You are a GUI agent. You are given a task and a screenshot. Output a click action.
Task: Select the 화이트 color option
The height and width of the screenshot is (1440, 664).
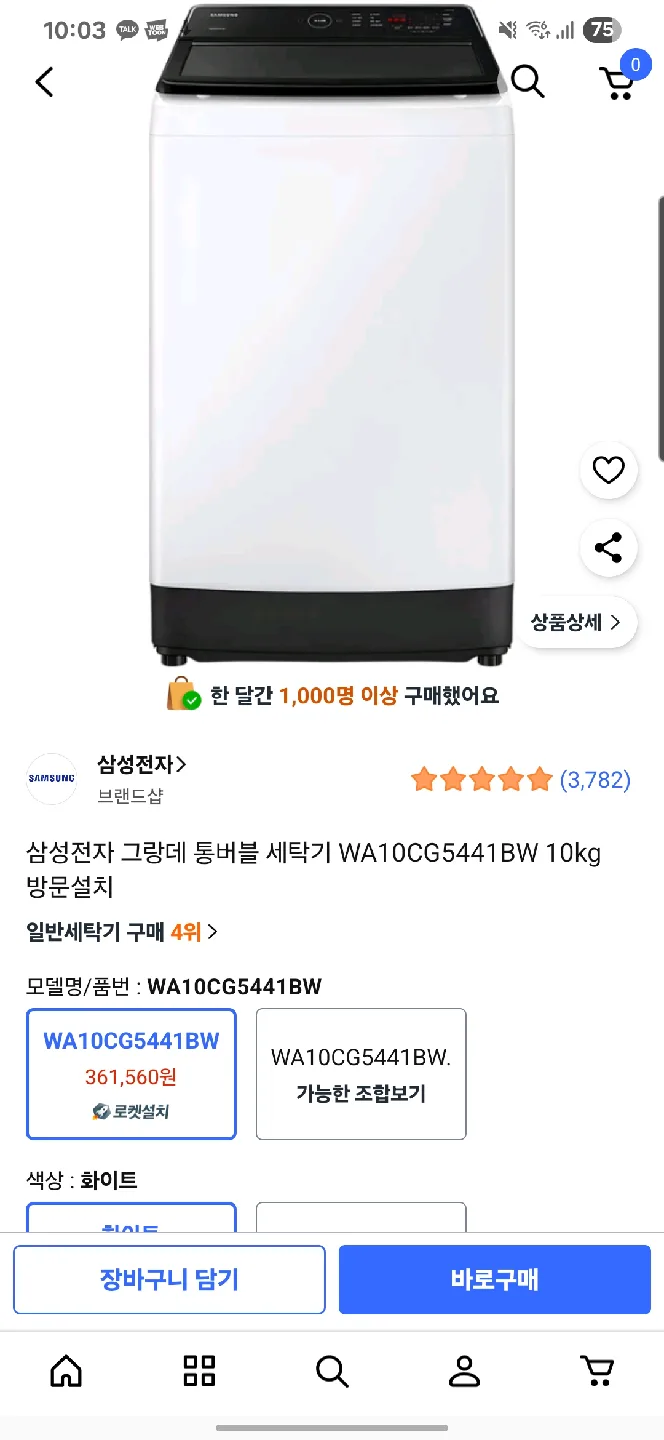click(x=131, y=1218)
